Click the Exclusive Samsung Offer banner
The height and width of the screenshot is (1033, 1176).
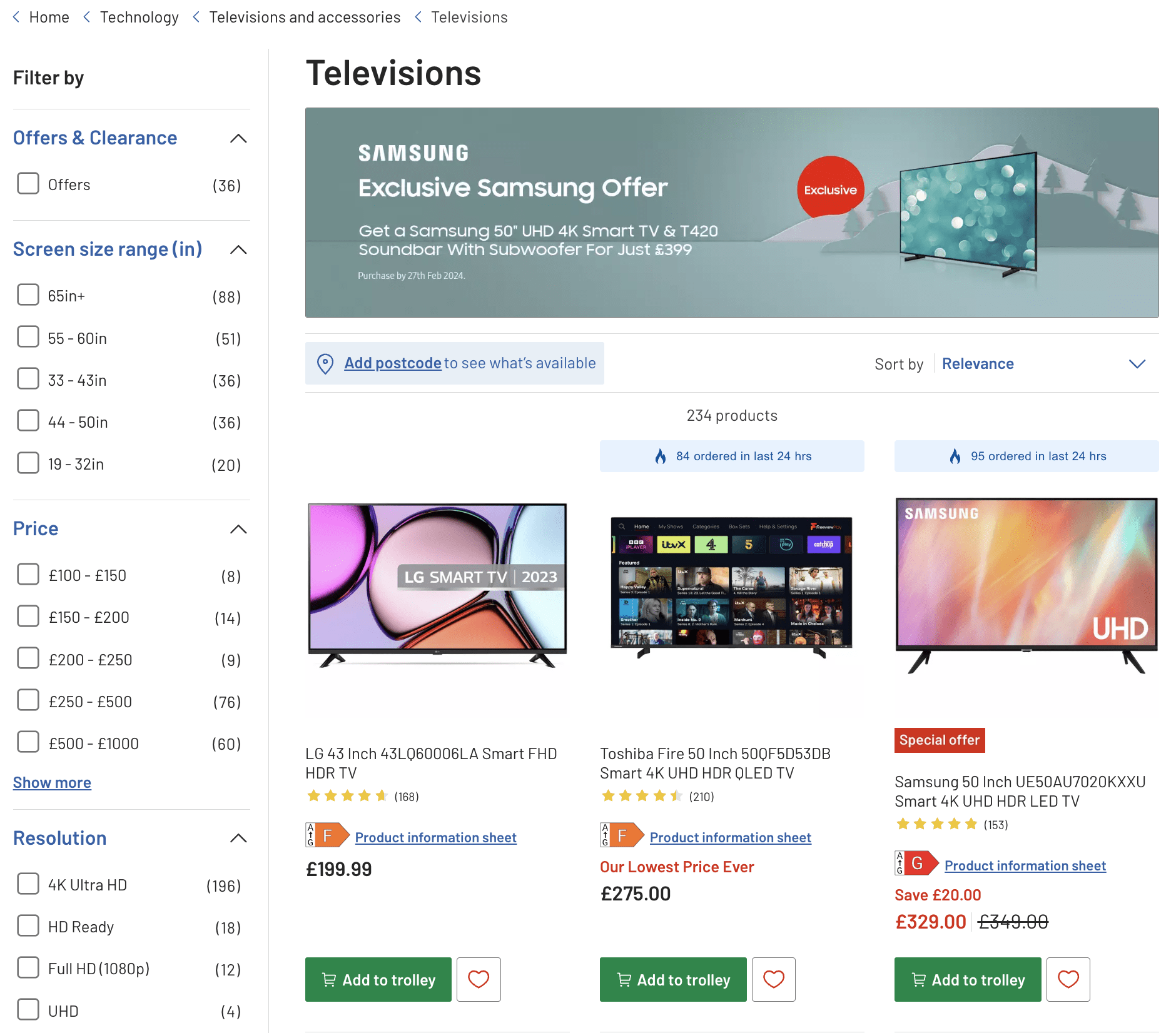pos(732,213)
